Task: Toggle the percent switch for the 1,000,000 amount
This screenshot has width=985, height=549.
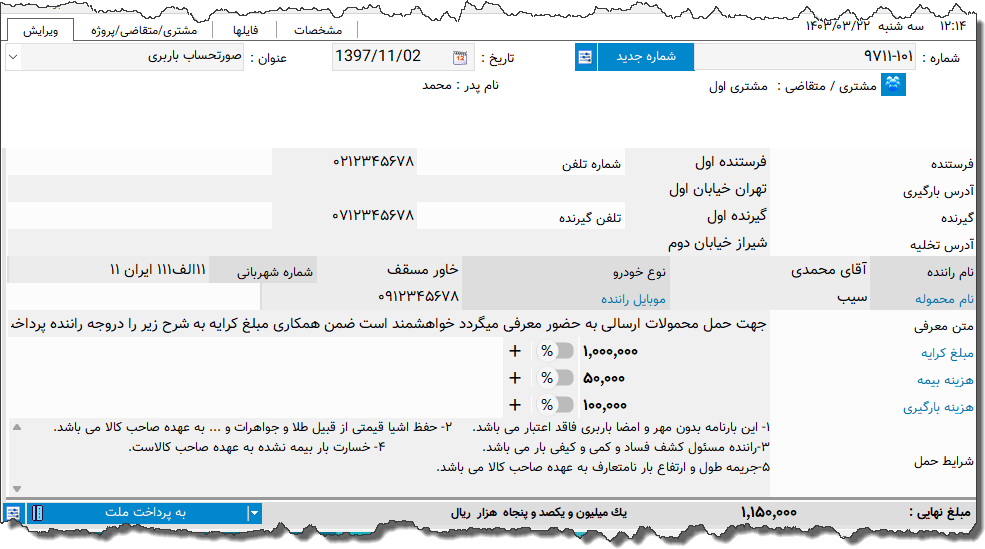Action: tap(556, 351)
